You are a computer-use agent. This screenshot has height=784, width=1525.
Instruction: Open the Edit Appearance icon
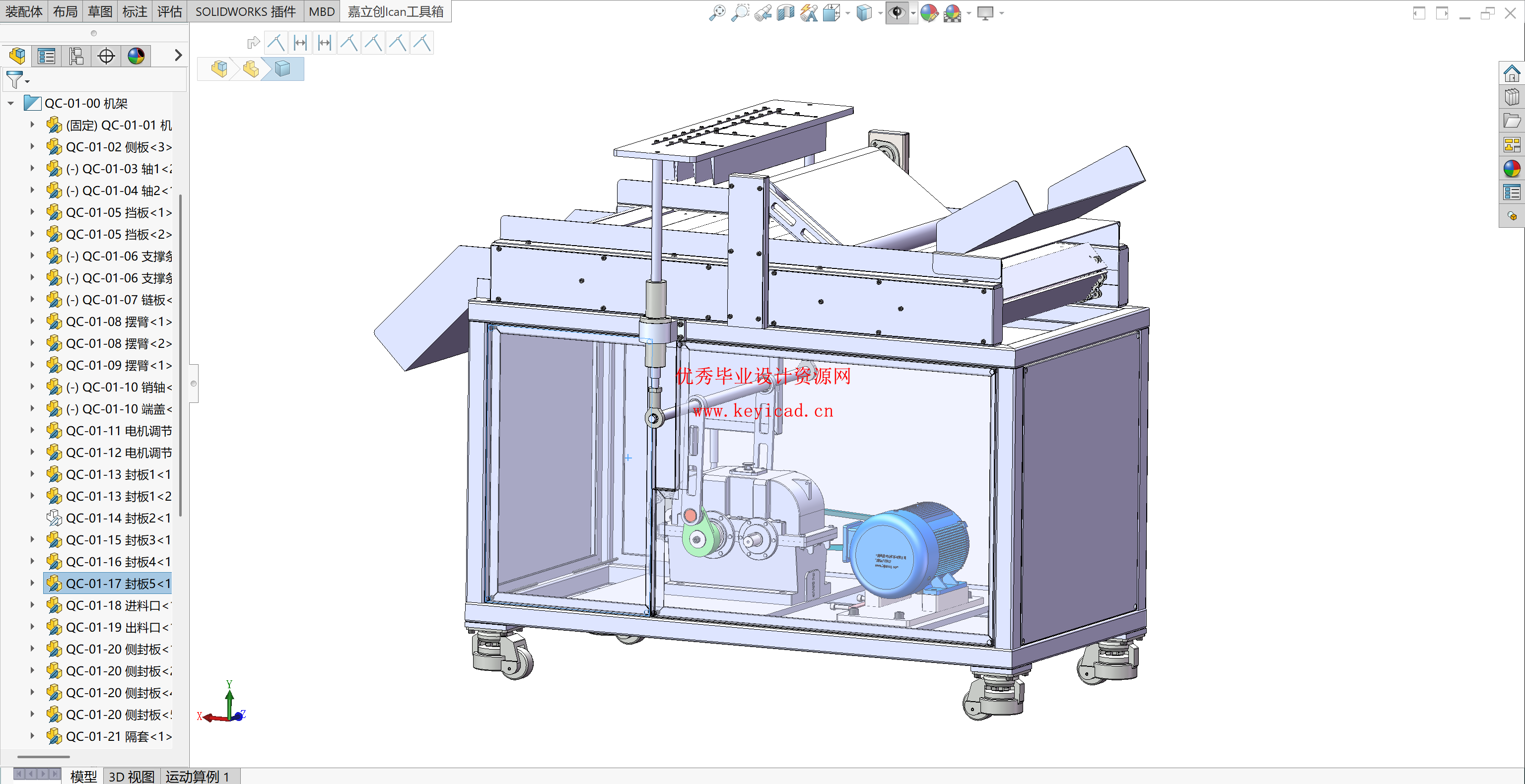(929, 12)
